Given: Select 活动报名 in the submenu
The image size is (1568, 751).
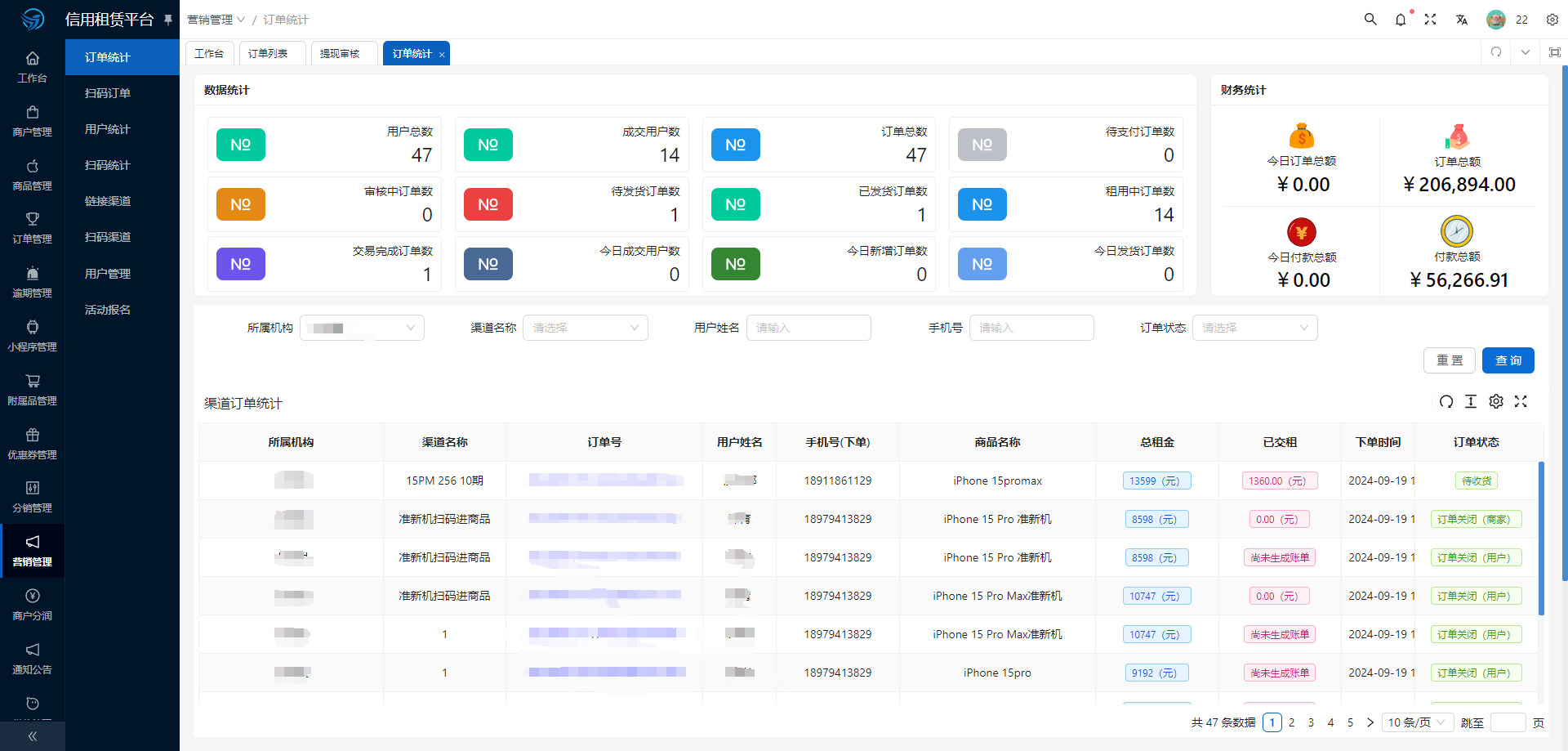Looking at the screenshot, I should [122, 310].
